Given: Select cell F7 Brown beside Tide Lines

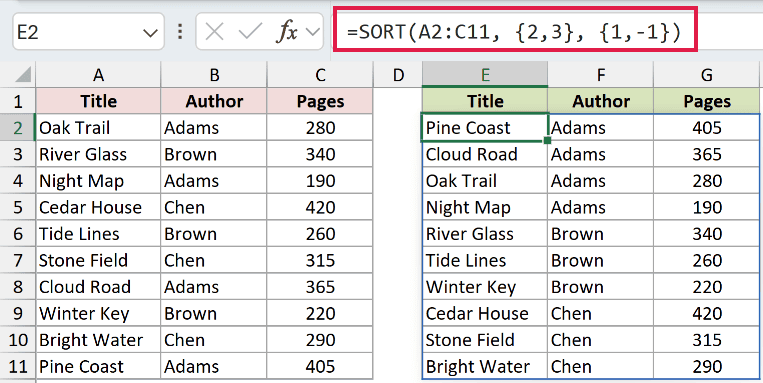Looking at the screenshot, I should pos(600,260).
